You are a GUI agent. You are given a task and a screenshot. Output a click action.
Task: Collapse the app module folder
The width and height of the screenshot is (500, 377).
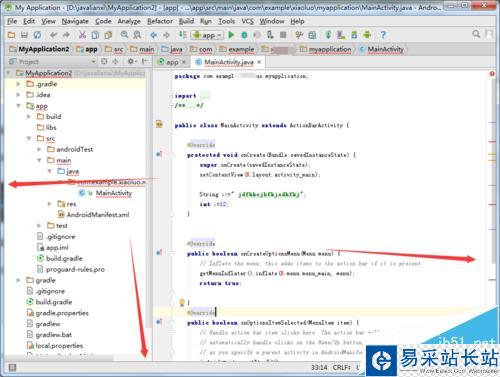18,106
